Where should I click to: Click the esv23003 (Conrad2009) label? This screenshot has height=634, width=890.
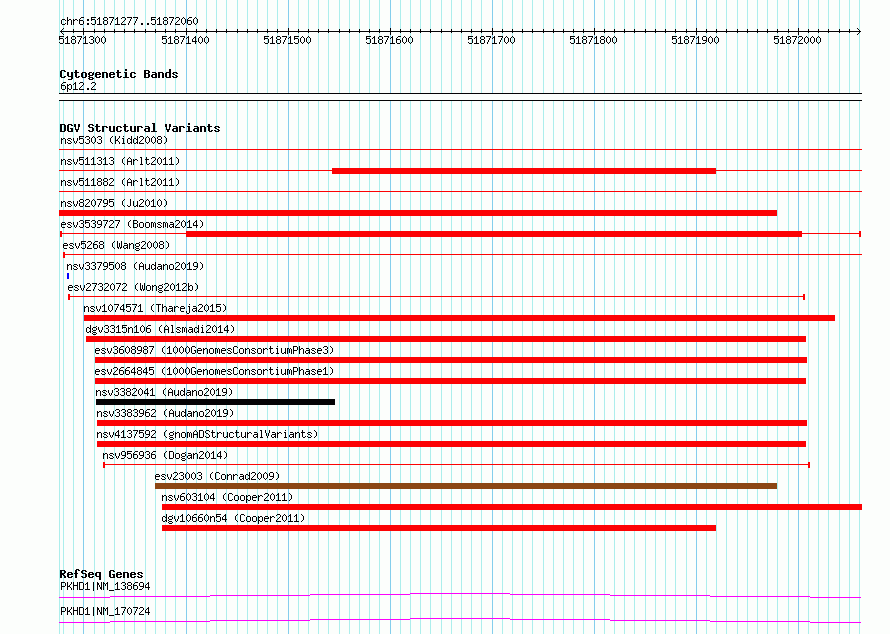[217, 476]
